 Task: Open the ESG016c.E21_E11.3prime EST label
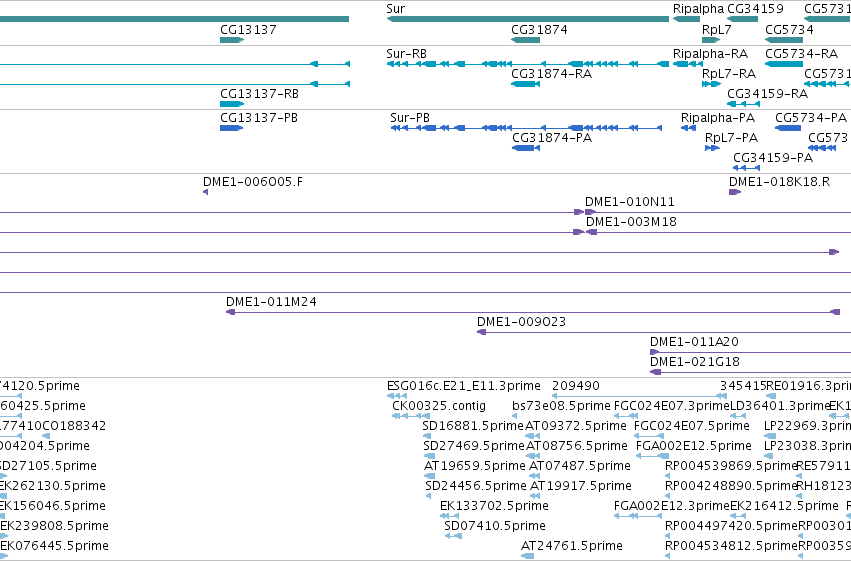point(463,386)
